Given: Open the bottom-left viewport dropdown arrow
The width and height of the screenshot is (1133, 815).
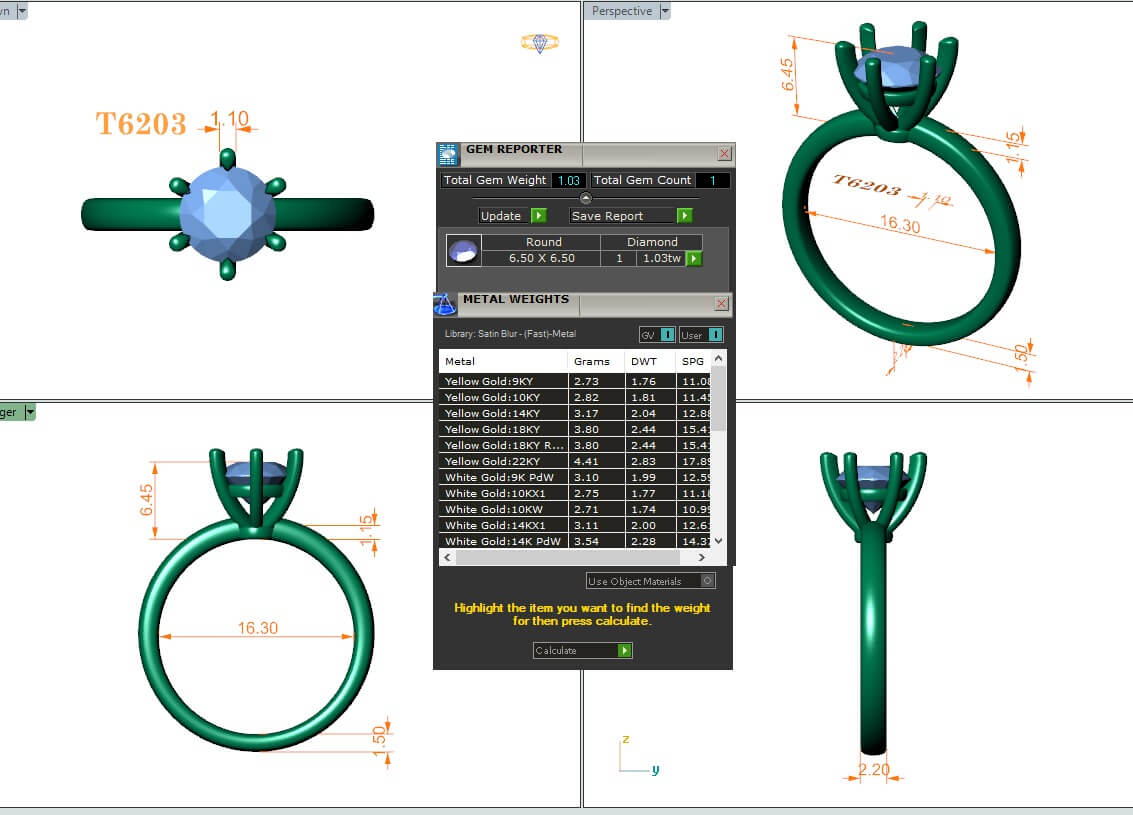Looking at the screenshot, I should tap(29, 412).
